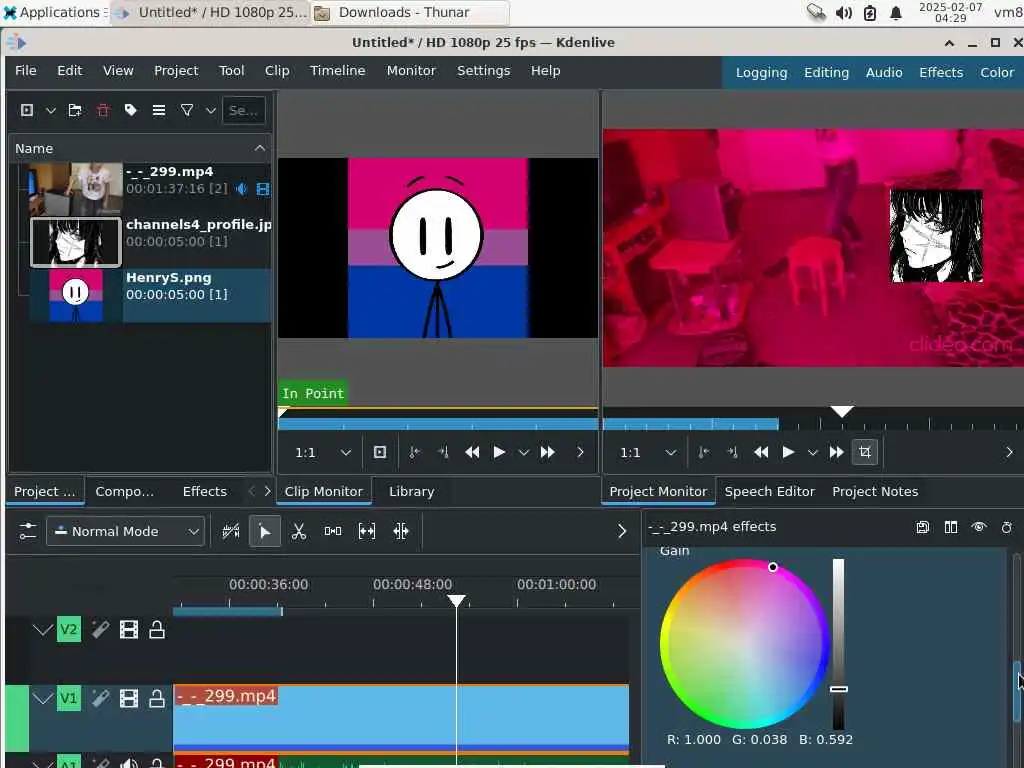
Task: Show more Clip Monitor toolbar items
Action: [580, 452]
